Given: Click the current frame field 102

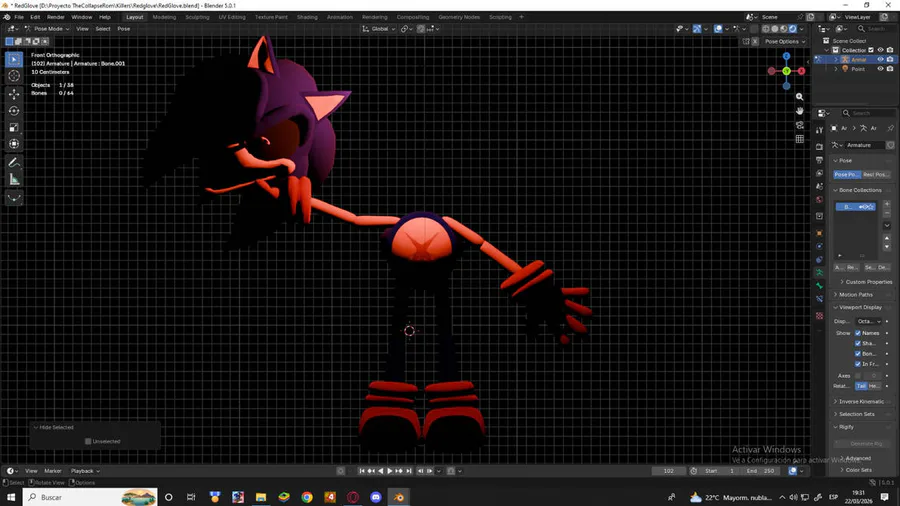Looking at the screenshot, I should tap(669, 471).
